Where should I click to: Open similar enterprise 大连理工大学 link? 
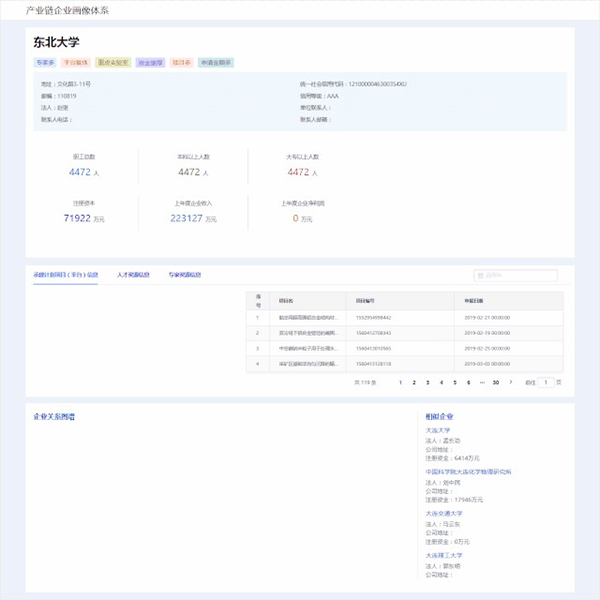pos(444,555)
